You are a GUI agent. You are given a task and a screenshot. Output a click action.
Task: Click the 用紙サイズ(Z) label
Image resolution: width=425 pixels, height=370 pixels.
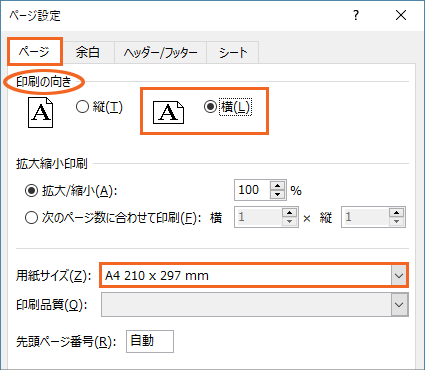pyautogui.click(x=53, y=276)
